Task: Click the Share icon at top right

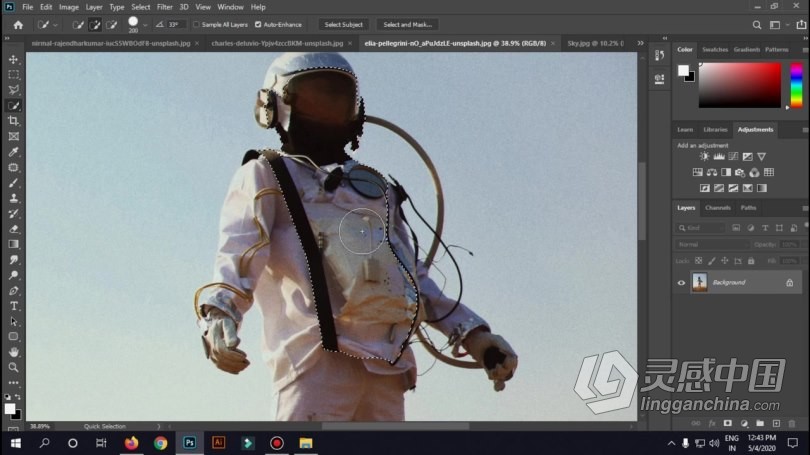Action: (x=801, y=25)
